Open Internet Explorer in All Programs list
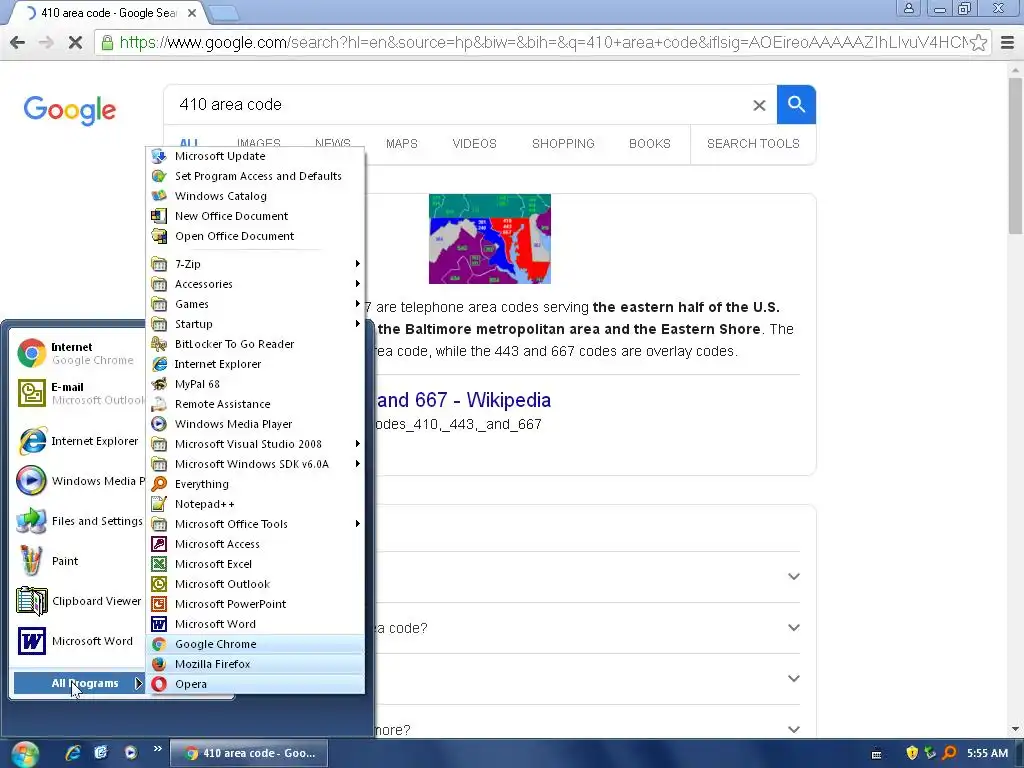 pyautogui.click(x=255, y=364)
